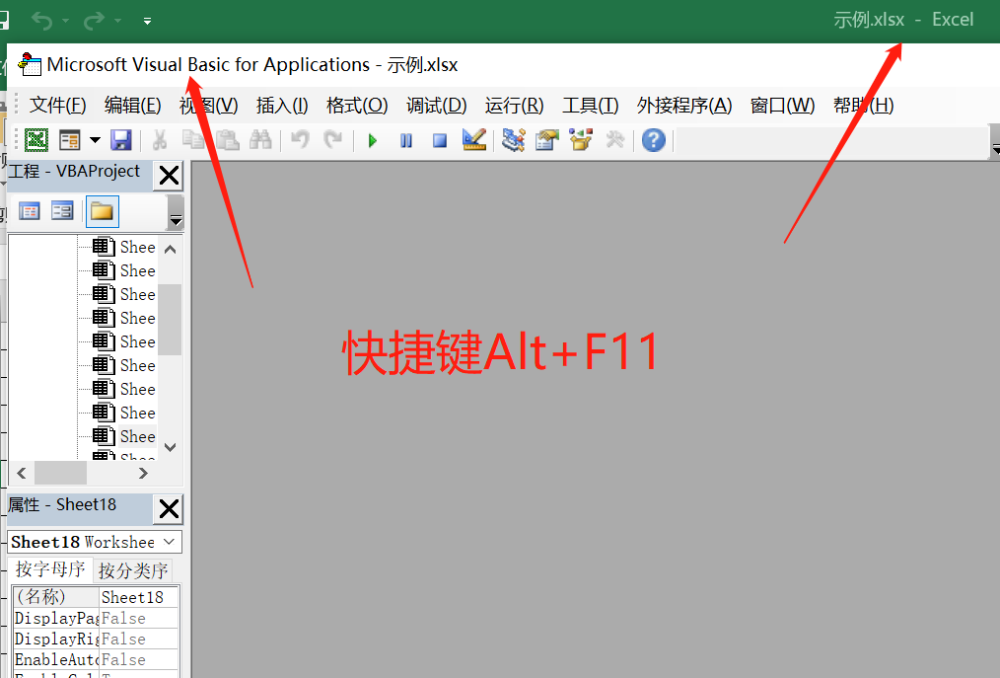Open the Object Browser icon
Screen dimensions: 1000x678
pyautogui.click(x=581, y=140)
